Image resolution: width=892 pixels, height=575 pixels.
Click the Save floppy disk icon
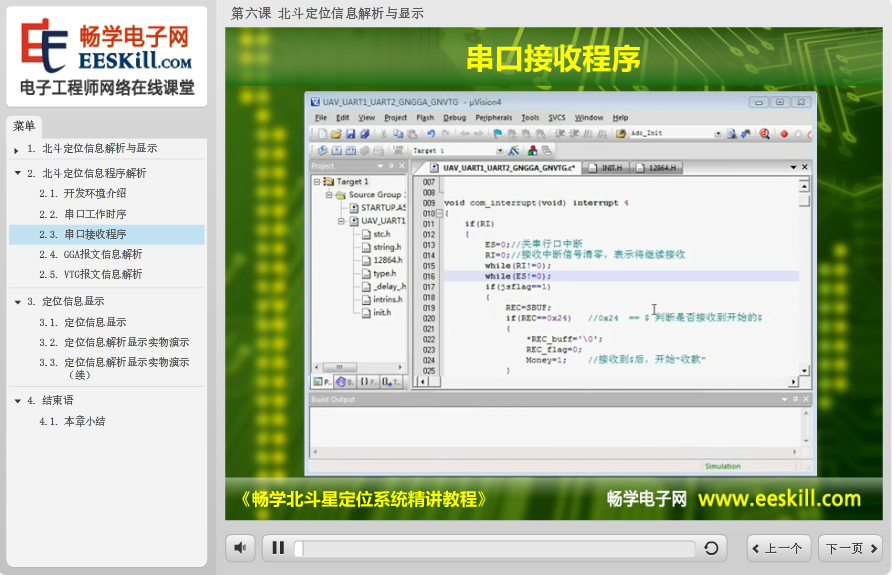350,134
